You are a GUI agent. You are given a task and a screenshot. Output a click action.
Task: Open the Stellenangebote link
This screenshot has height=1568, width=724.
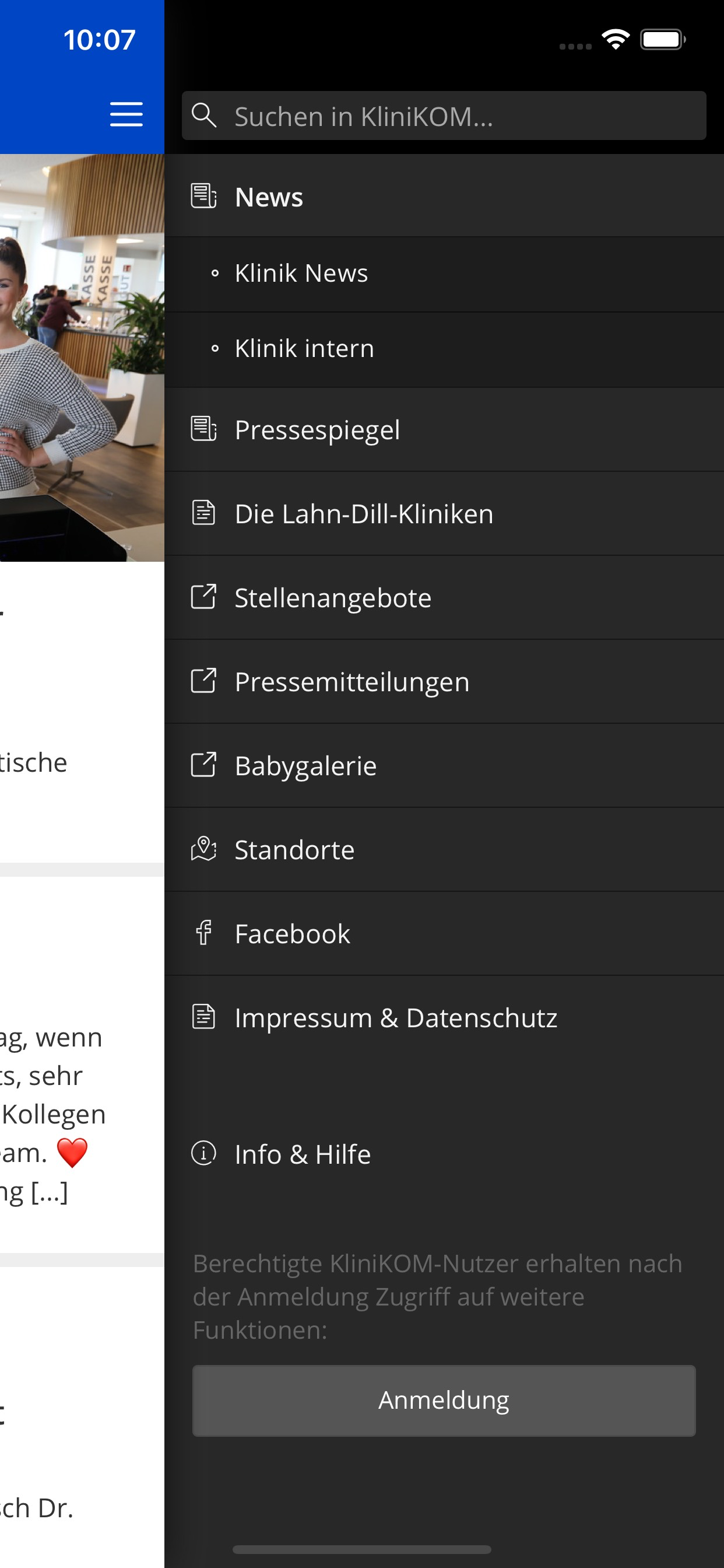coord(444,598)
